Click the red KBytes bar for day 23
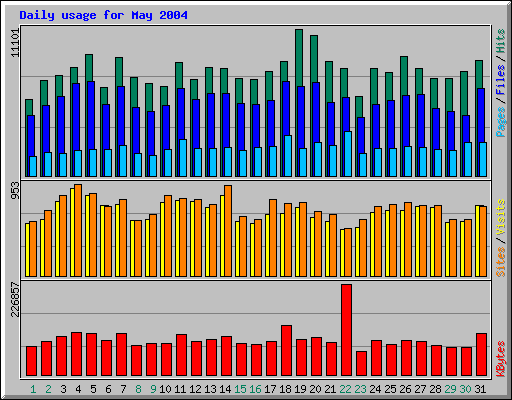Screen dimensions: 512x400 pos(361,364)
